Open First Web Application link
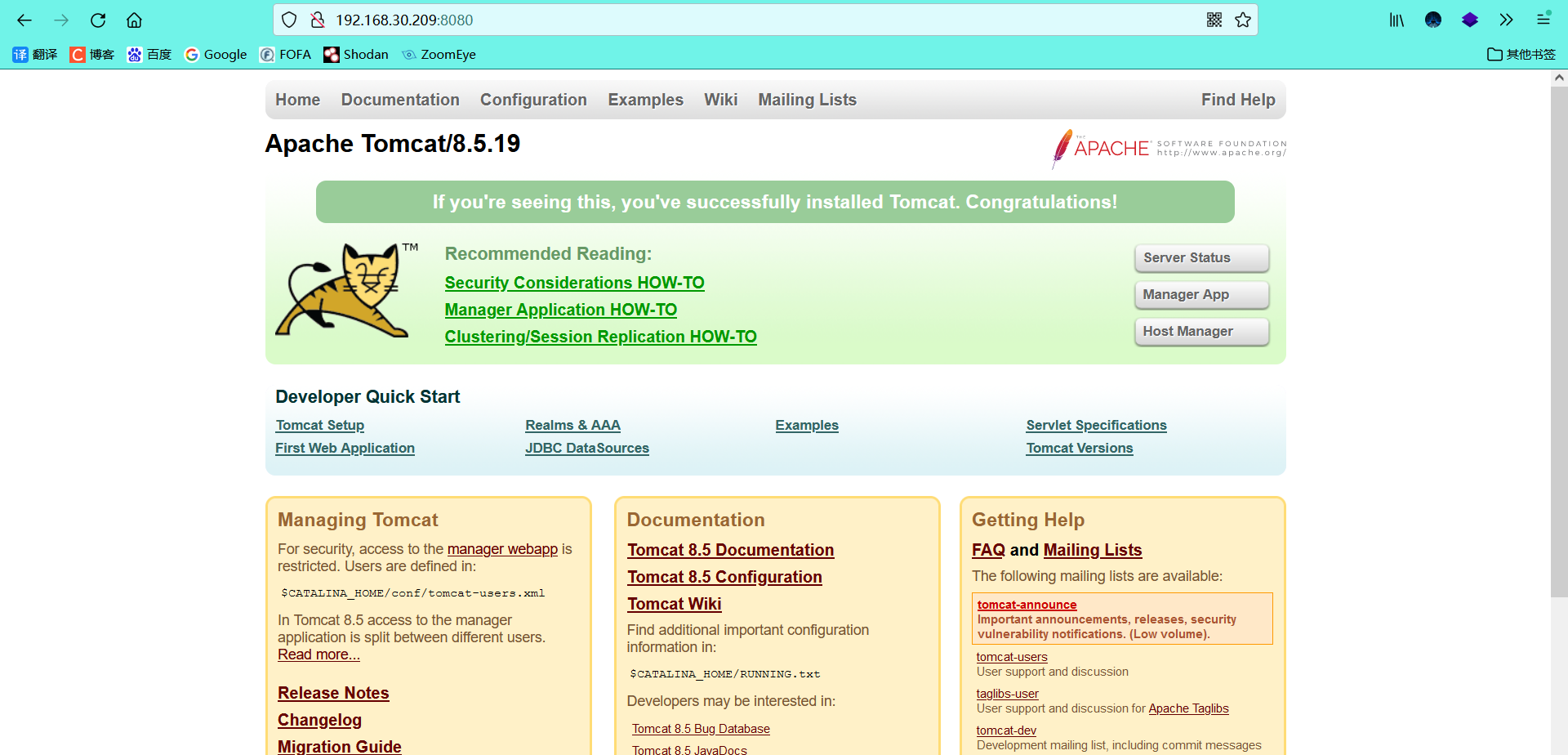 [345, 448]
